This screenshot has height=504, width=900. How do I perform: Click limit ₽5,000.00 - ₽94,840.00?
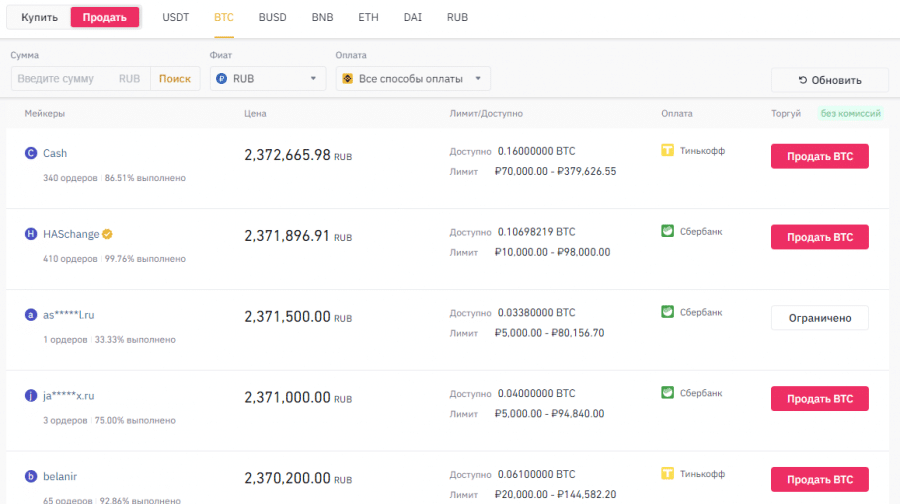(x=549, y=413)
